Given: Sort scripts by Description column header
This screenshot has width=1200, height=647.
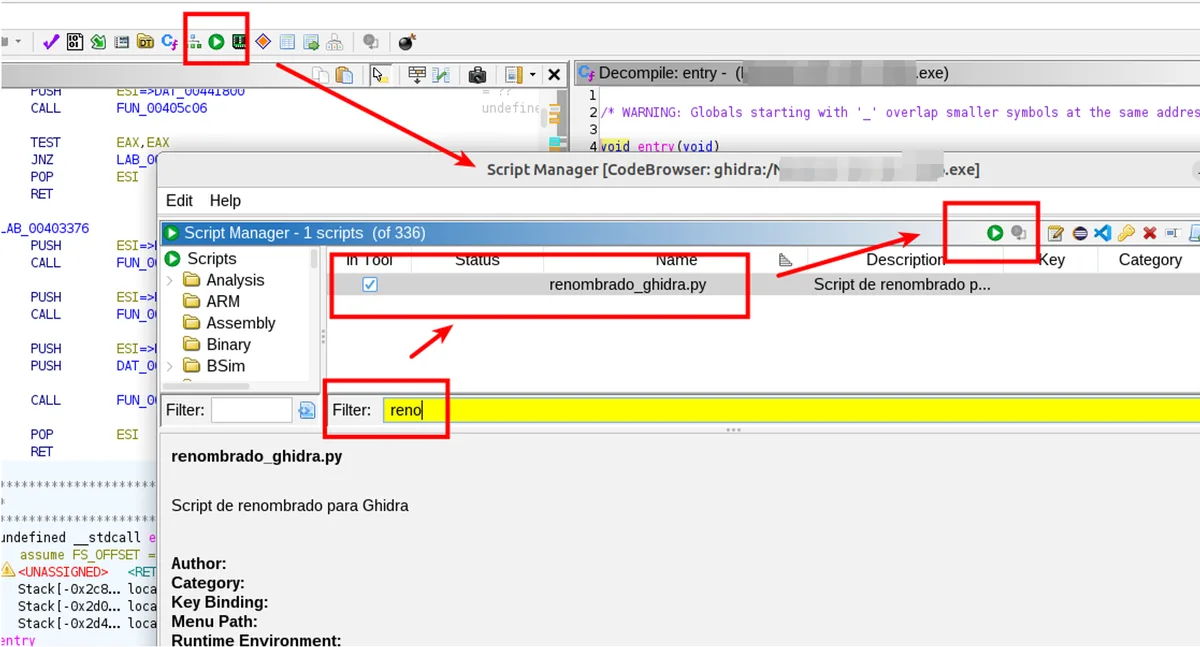Looking at the screenshot, I should pos(905,260).
